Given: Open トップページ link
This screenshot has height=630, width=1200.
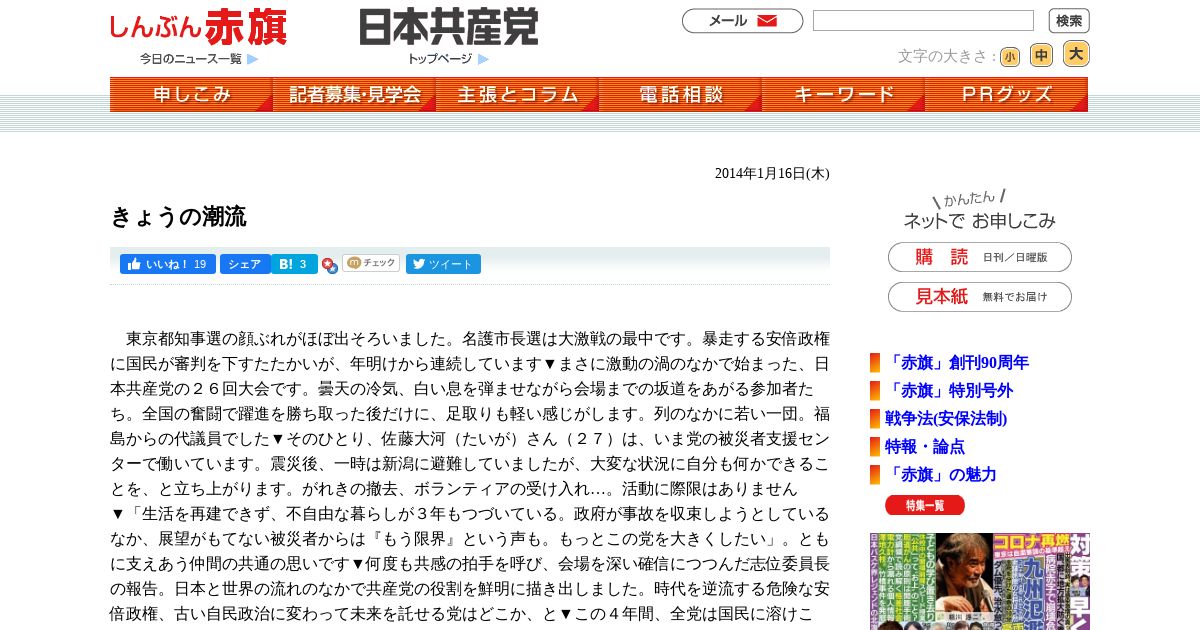Looking at the screenshot, I should (x=439, y=59).
